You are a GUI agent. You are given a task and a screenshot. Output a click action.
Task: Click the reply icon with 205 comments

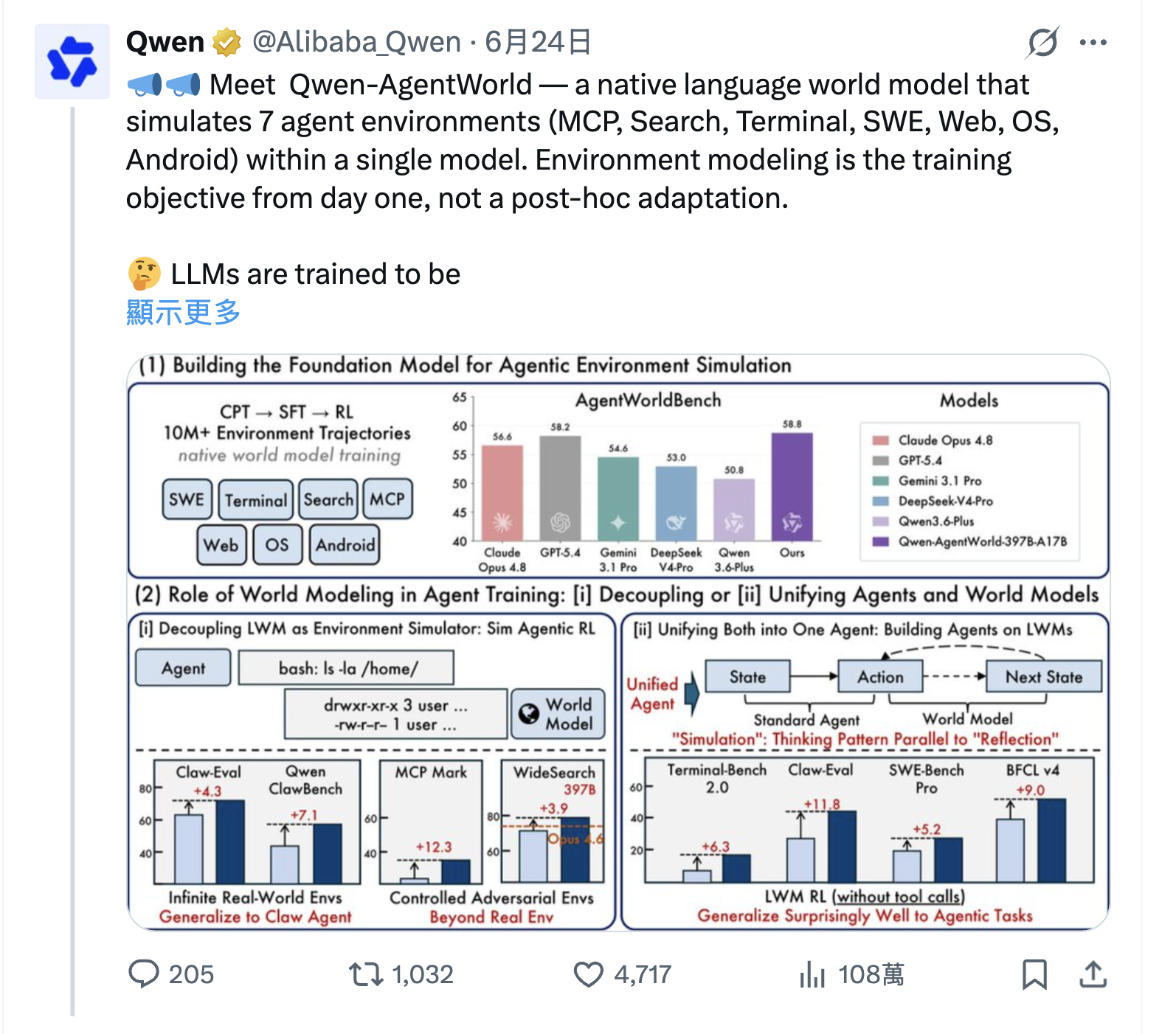point(144,974)
